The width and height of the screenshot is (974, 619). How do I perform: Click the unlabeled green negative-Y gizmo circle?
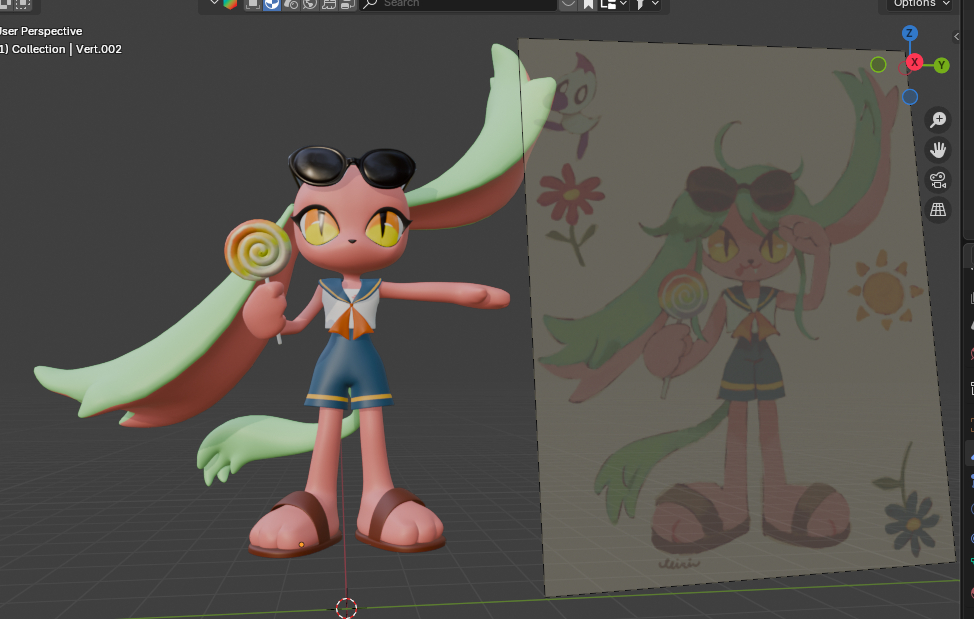tap(878, 65)
